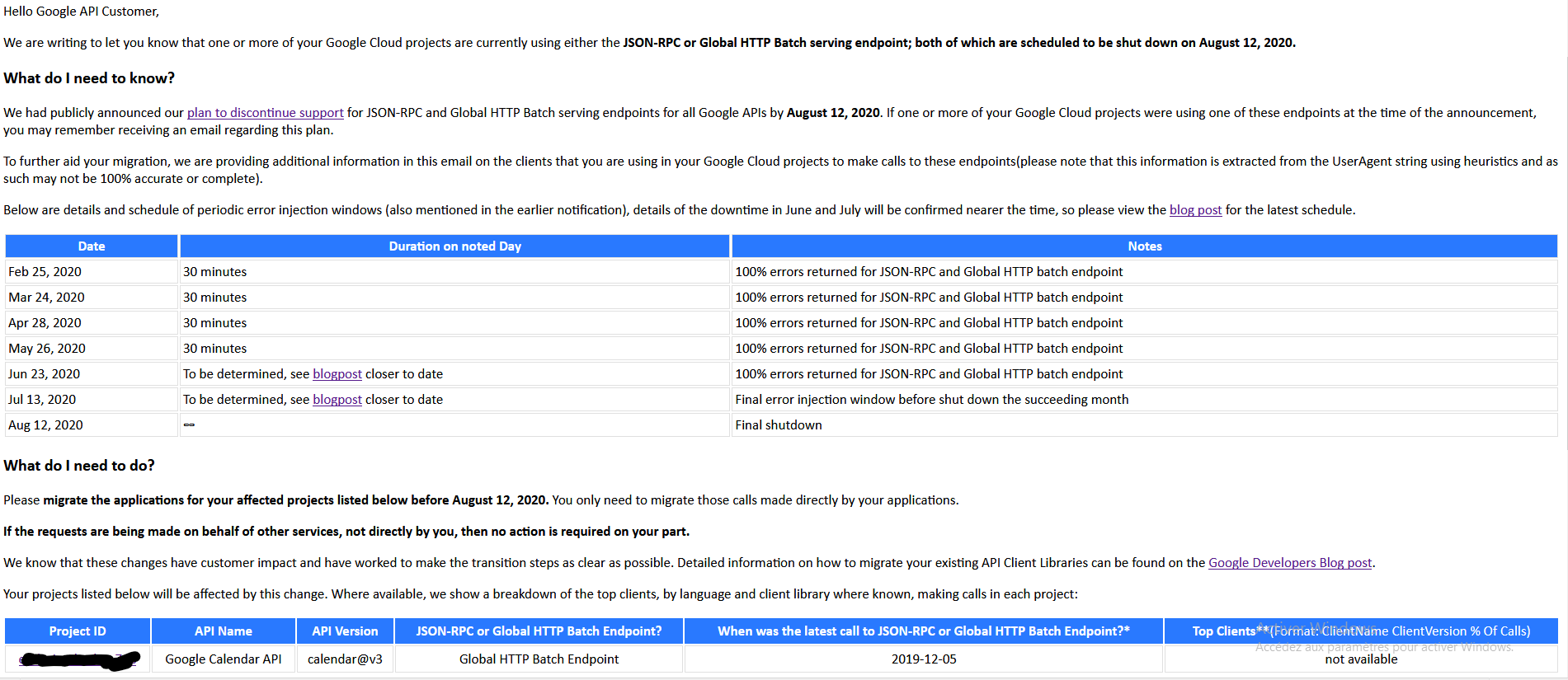Viewport: 1568px width, 680px height.
Task: Click the 'API Version' column header
Action: coord(345,631)
